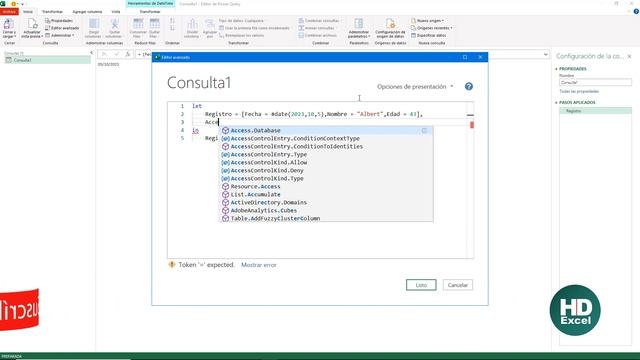Viewport: 640px width, 360px height.
Task: Switch to the Vista ribbon tab
Action: pyautogui.click(x=116, y=11)
